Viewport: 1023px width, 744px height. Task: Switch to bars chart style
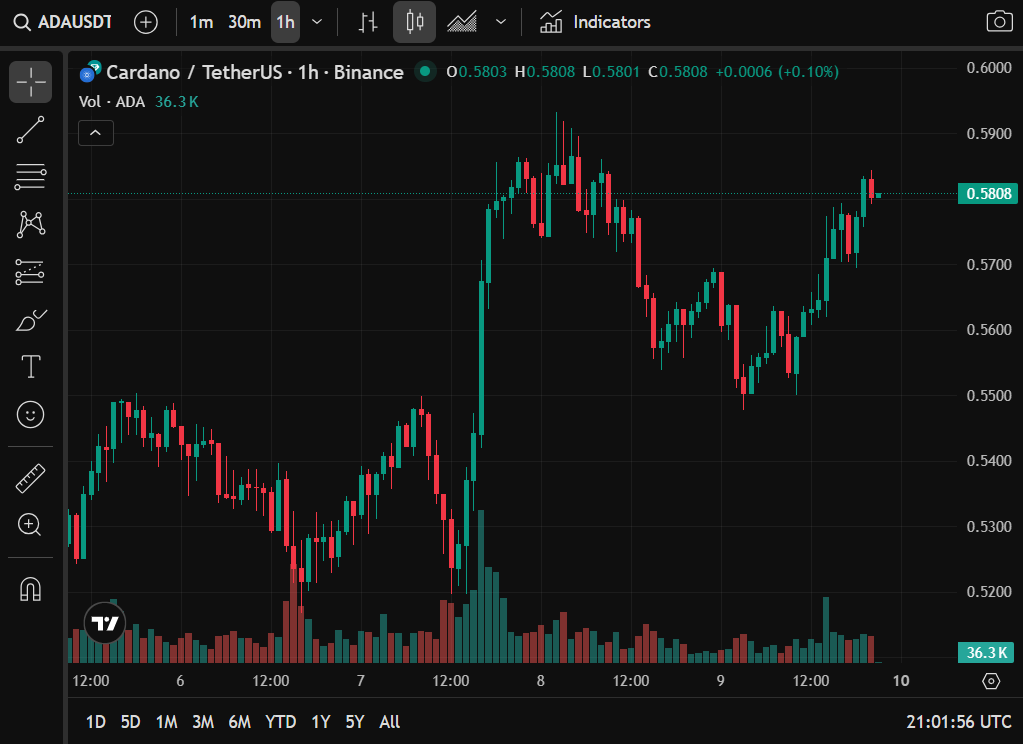tap(369, 22)
